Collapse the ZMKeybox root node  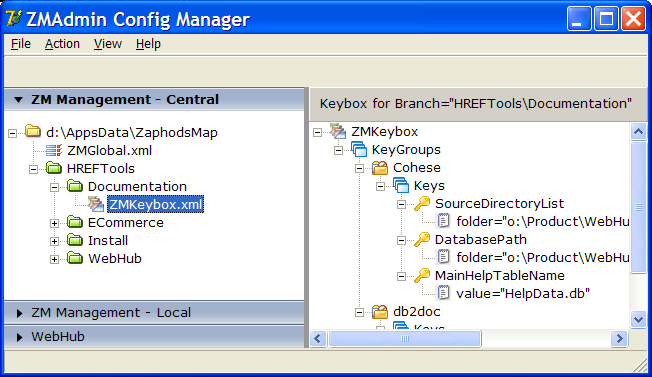point(317,133)
